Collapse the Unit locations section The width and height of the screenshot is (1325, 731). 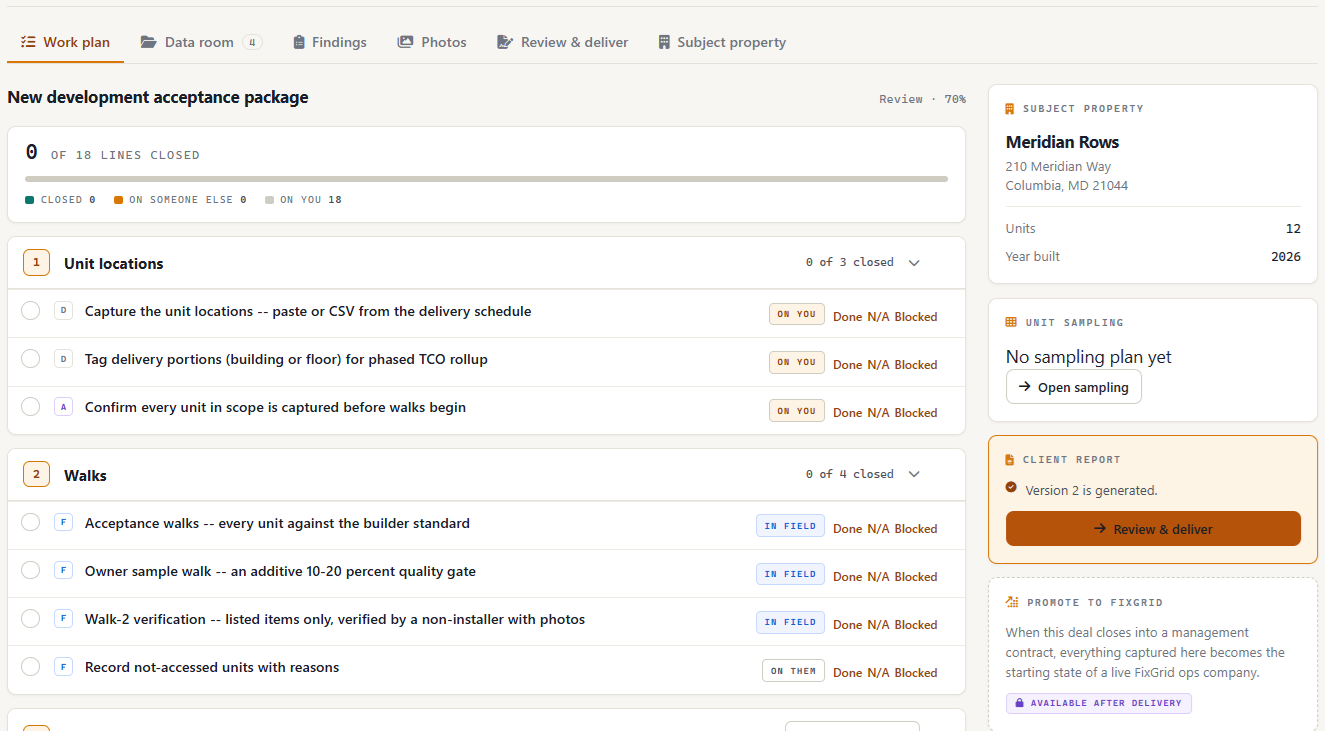pyautogui.click(x=914, y=263)
